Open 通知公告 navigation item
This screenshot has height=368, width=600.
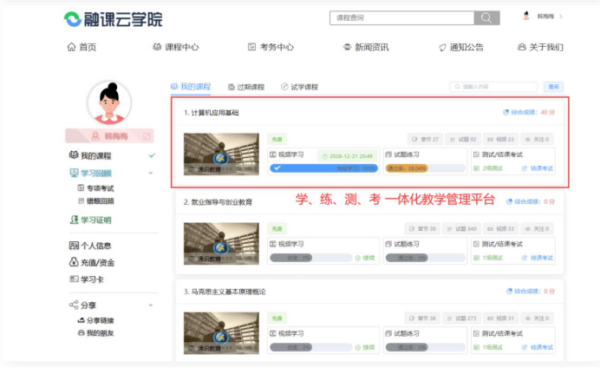click(461, 47)
